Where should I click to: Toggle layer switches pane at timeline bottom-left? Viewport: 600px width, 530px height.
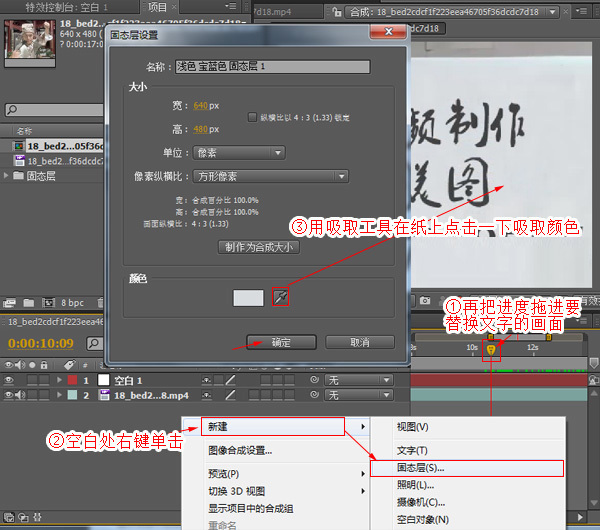[x=9, y=517]
